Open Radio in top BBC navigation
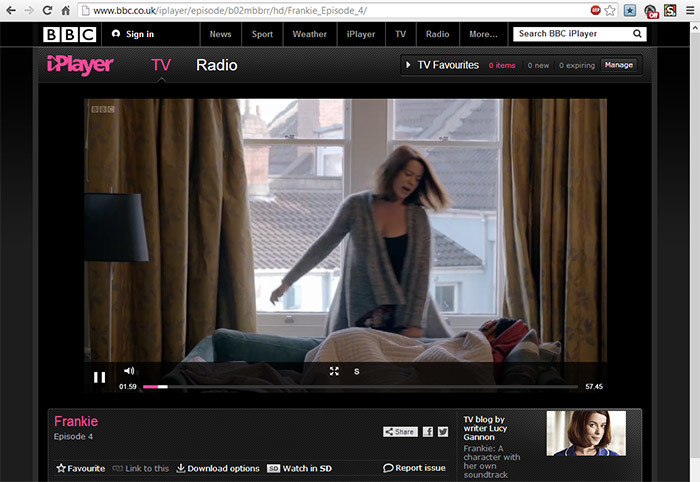 tap(438, 34)
